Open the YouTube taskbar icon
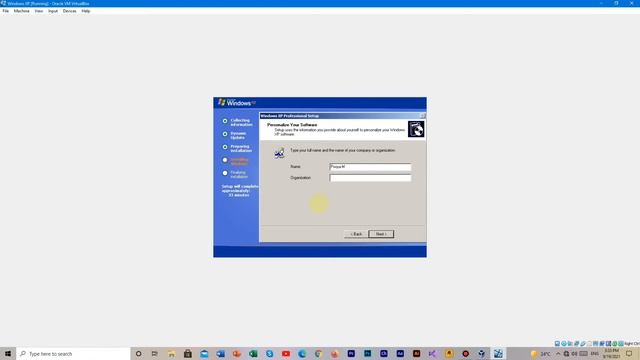Image resolution: width=640 pixels, height=360 pixels. coord(286,353)
